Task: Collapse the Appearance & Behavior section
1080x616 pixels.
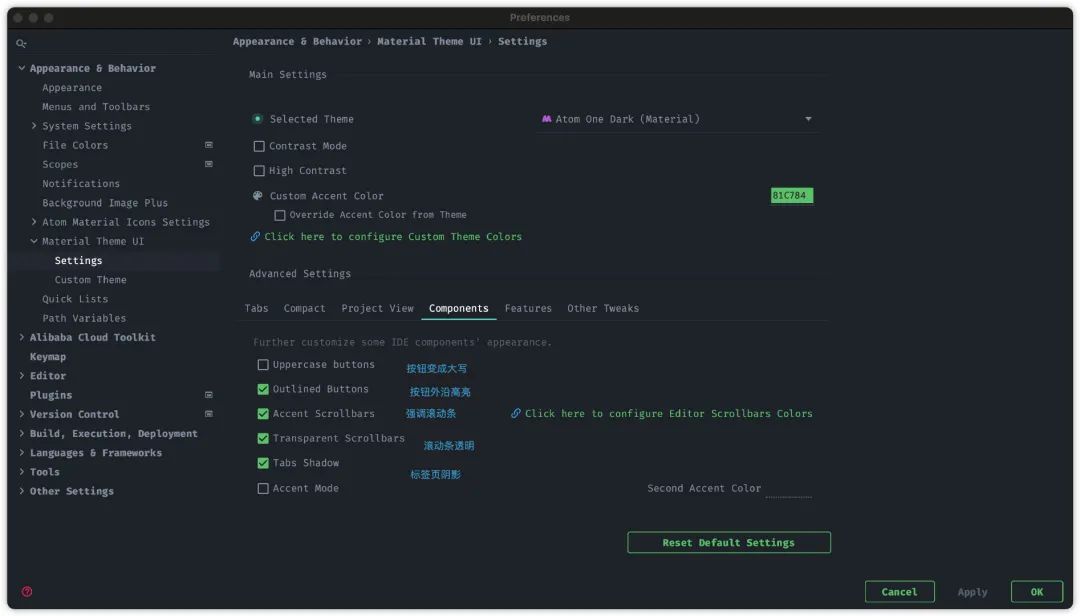Action: point(22,68)
